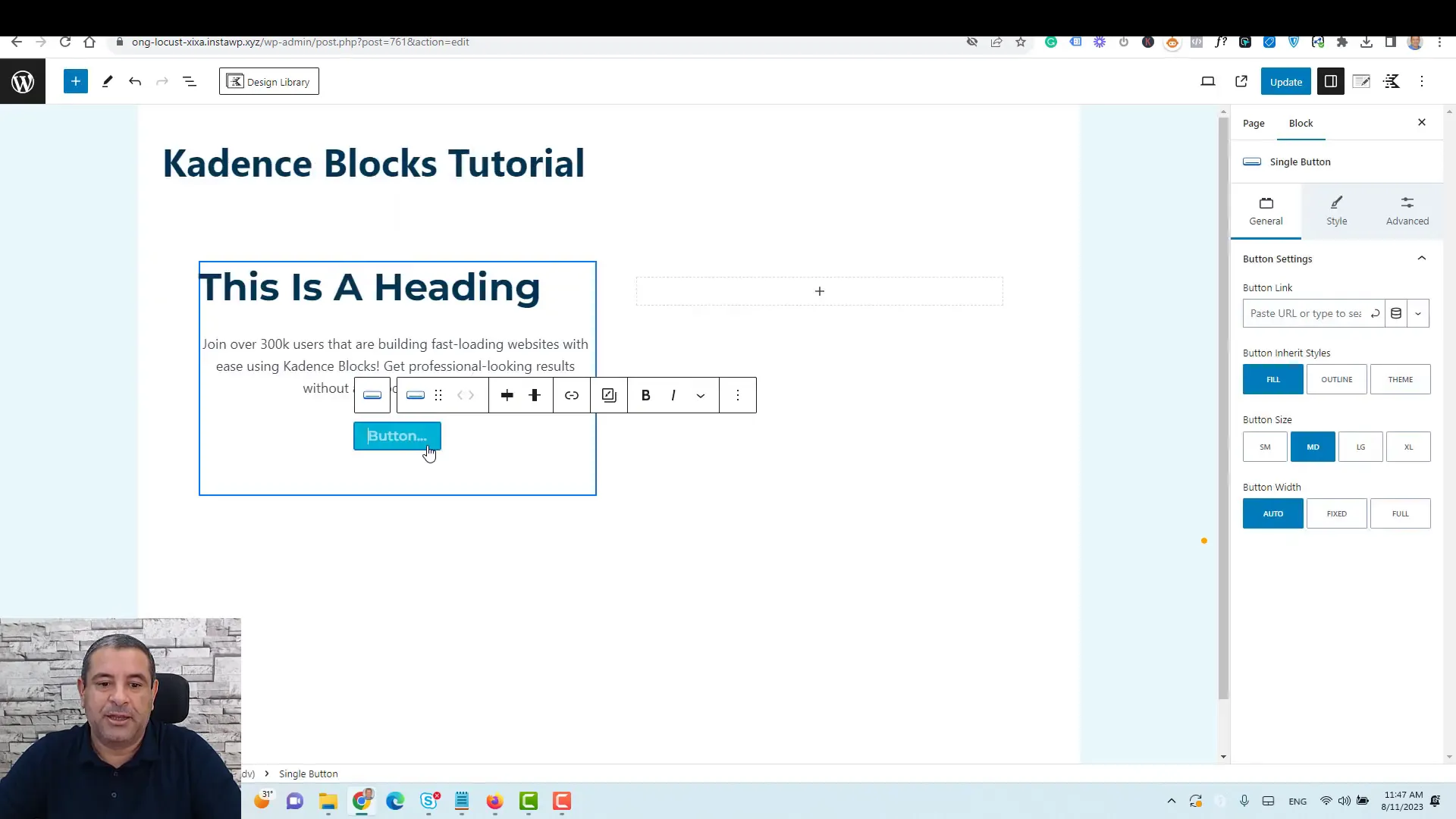Switch to the Block tab
The image size is (1456, 819).
coord(1301,123)
